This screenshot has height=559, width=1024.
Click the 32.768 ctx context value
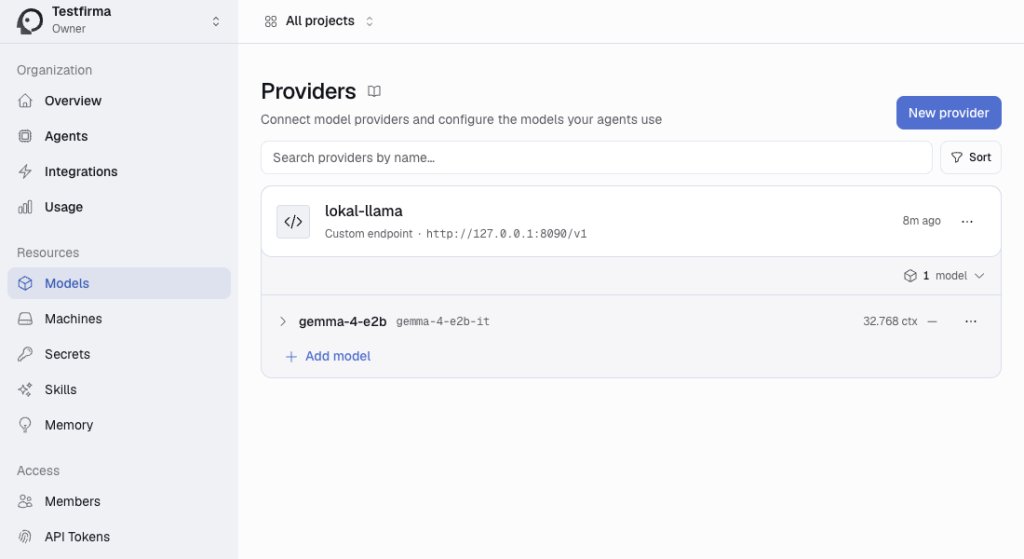pyautogui.click(x=890, y=321)
